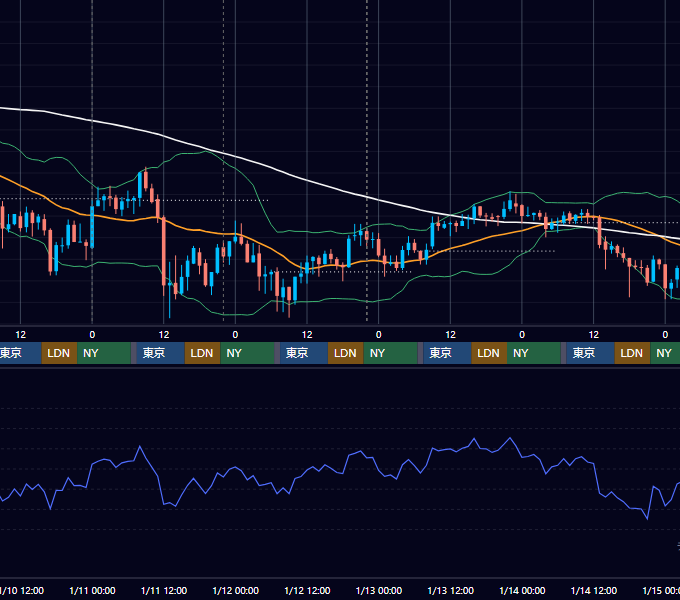This screenshot has height=600, width=680.
Task: Click the LDN session block on 1/12
Action: pyautogui.click(x=346, y=353)
